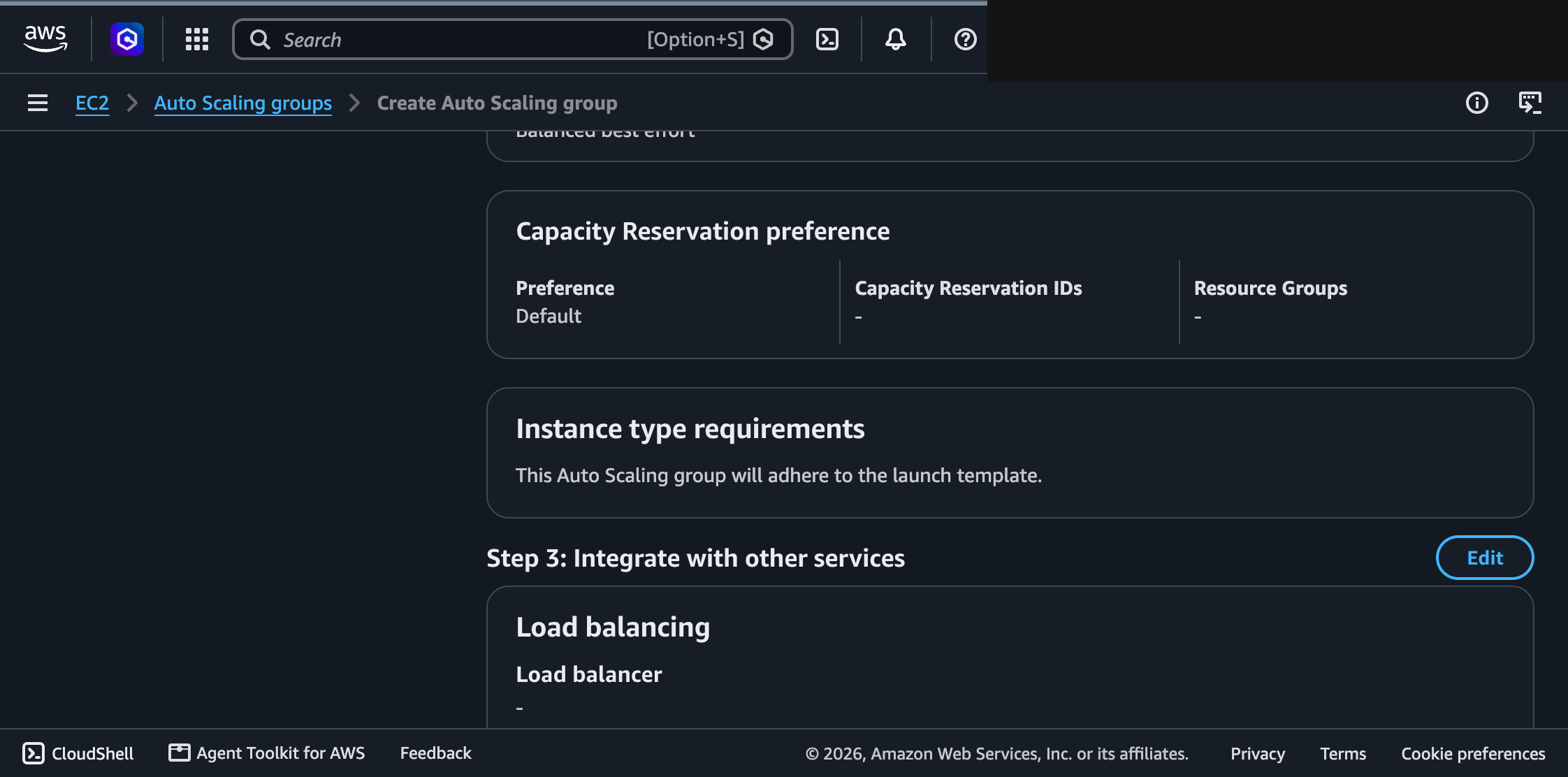Select the 'Load balancing' heading

(613, 627)
